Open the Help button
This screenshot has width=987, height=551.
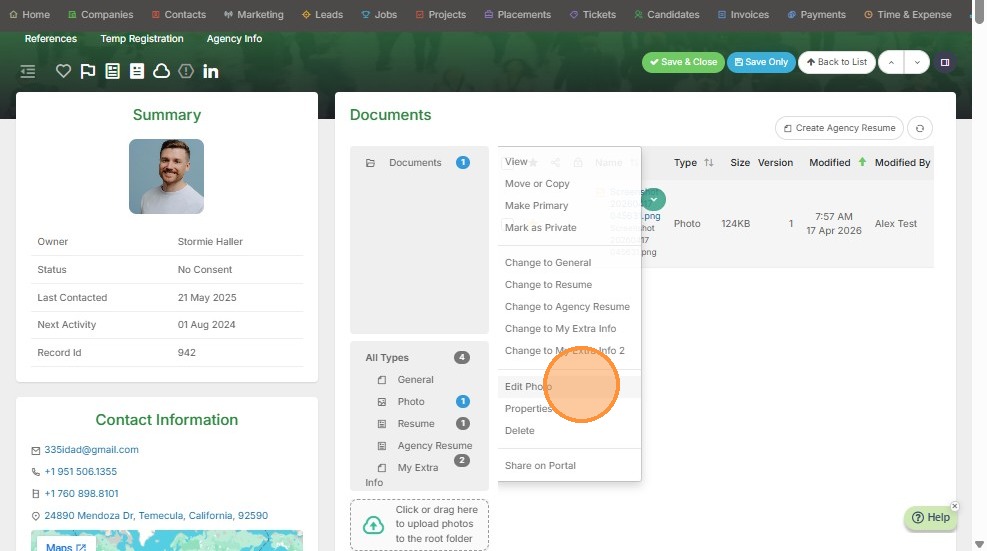tap(931, 518)
